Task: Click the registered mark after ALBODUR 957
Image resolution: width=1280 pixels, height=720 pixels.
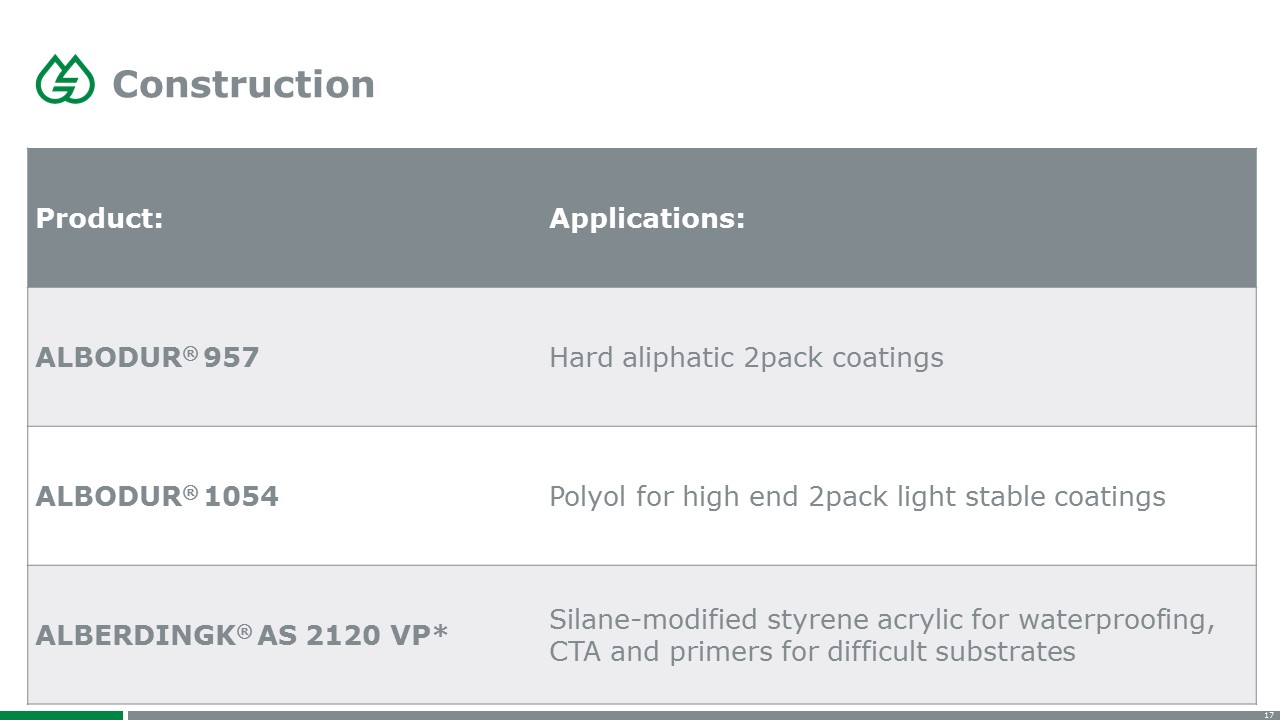Action: point(190,352)
